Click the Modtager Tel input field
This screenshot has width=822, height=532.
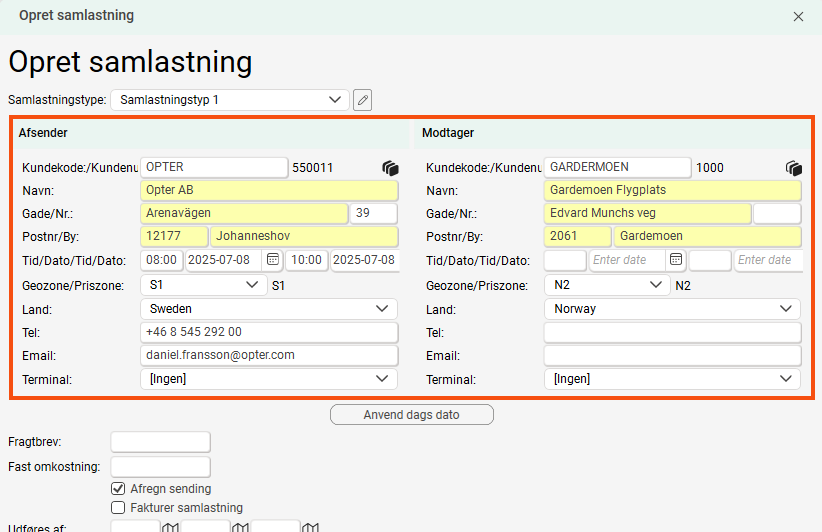click(x=672, y=333)
